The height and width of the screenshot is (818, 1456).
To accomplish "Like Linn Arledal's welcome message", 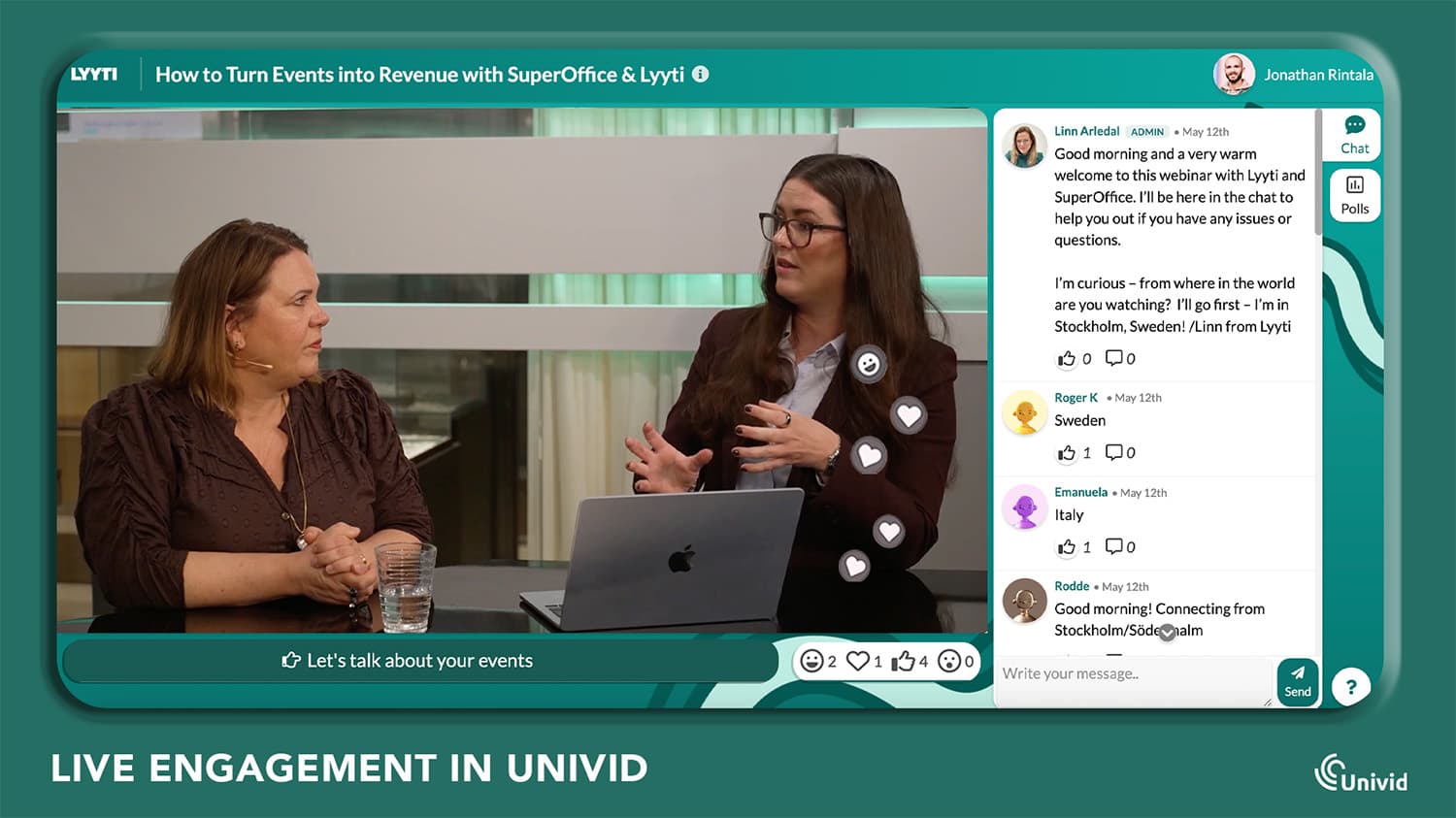I will point(1067,359).
